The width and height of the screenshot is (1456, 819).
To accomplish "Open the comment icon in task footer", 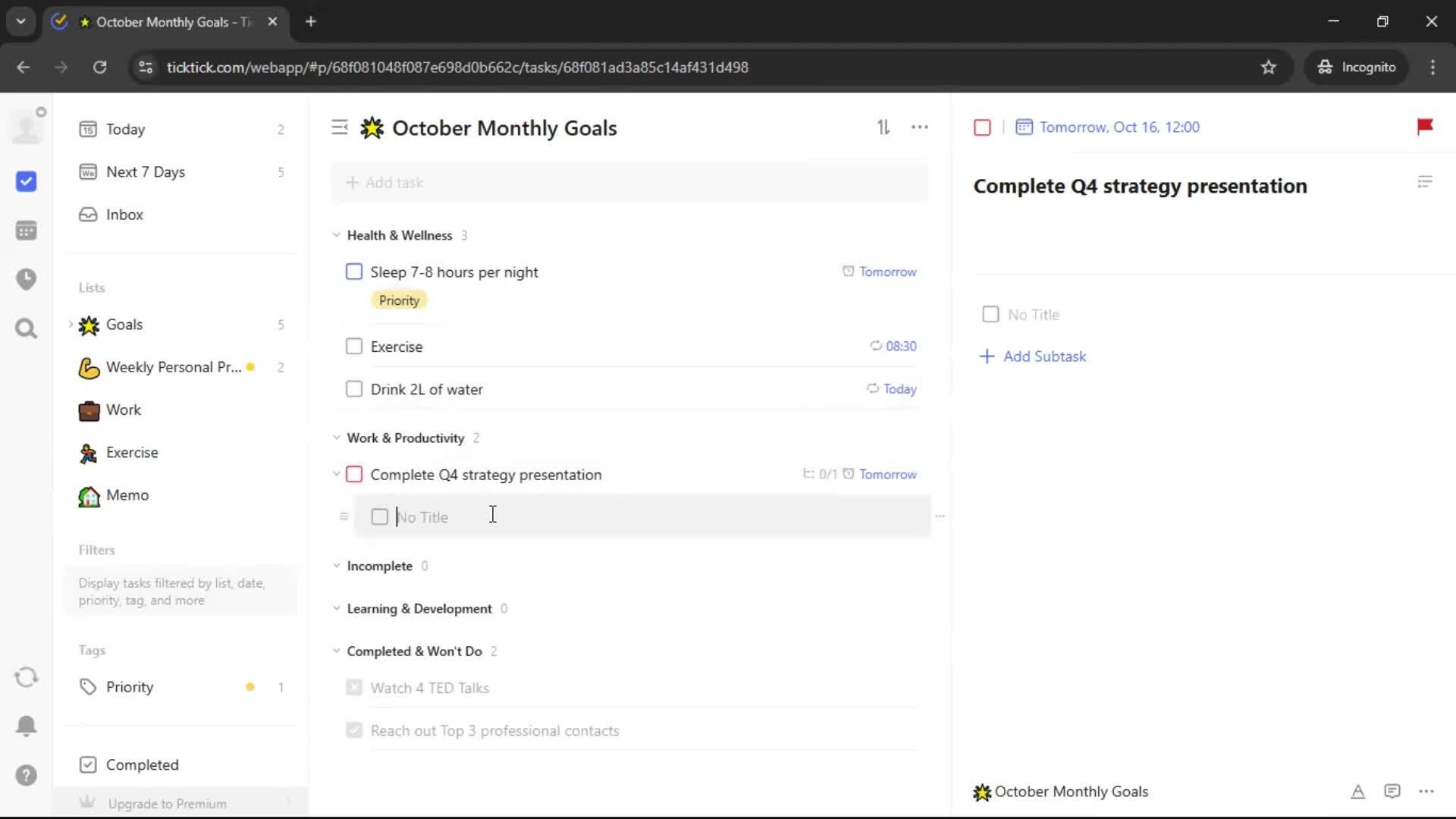I will pyautogui.click(x=1392, y=792).
